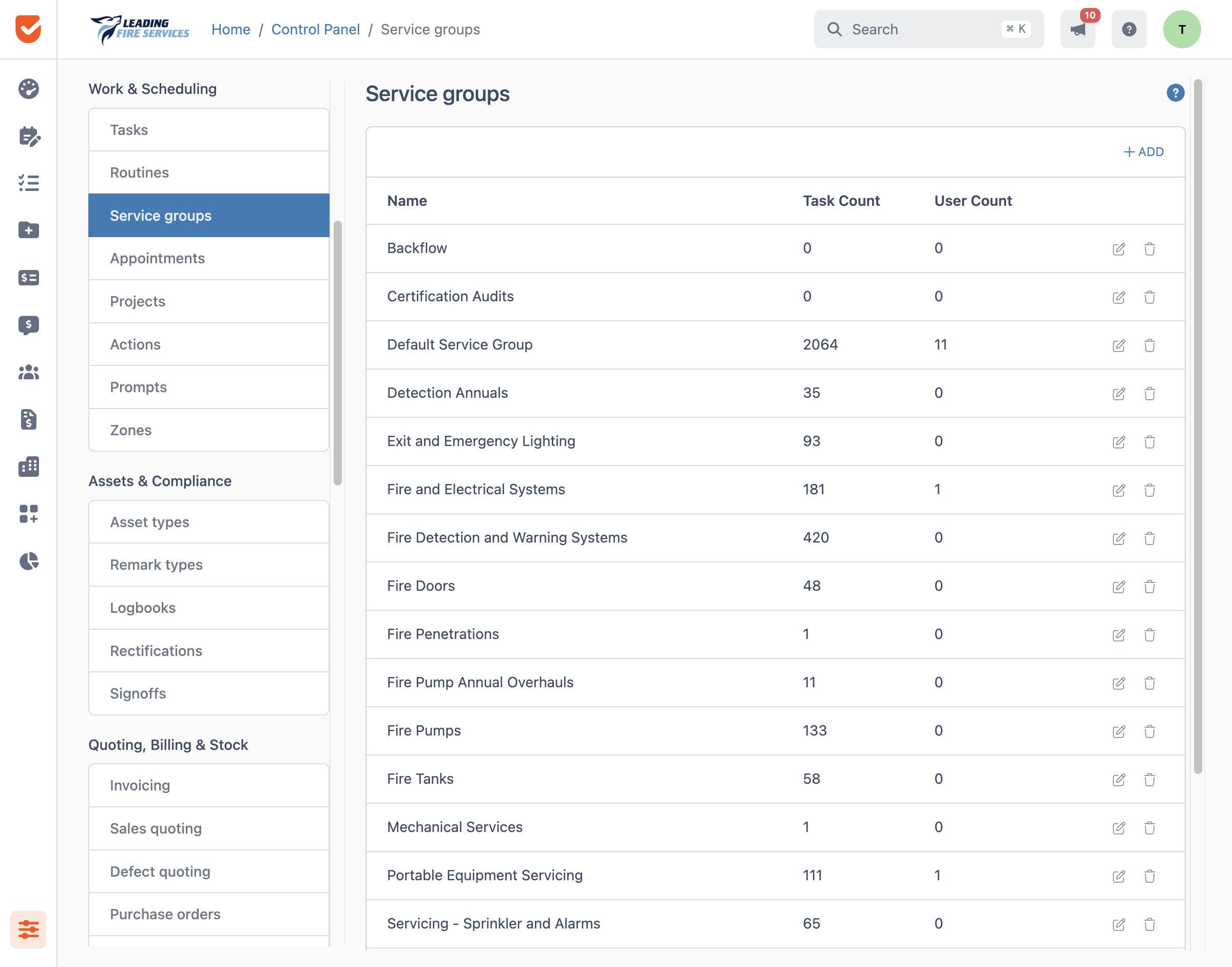Click the Leading Fire Services logo

tap(140, 29)
